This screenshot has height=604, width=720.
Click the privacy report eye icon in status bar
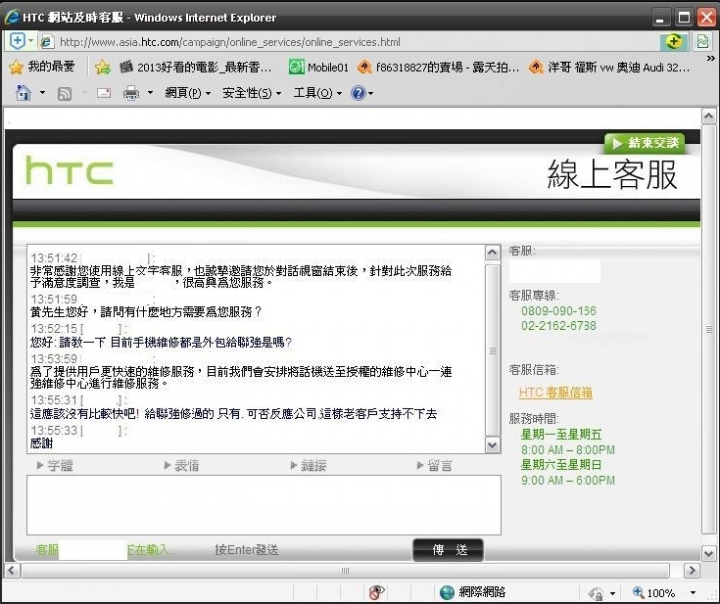376,592
